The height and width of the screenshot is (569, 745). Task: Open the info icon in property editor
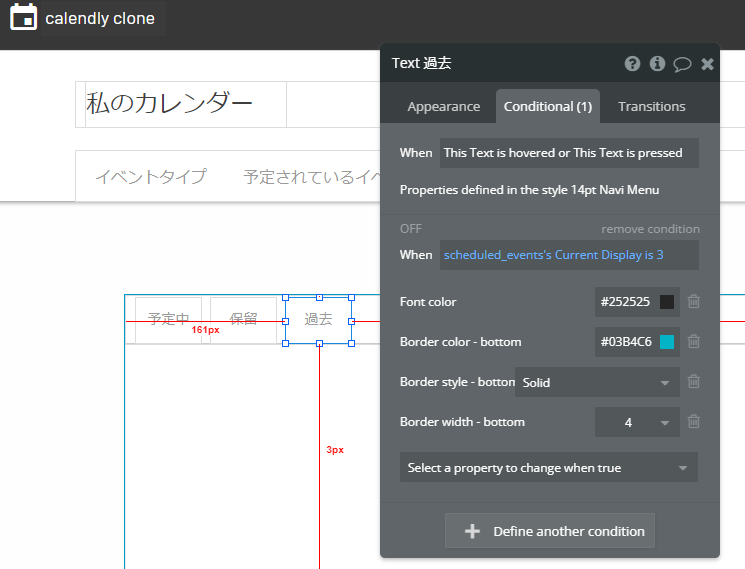coord(657,63)
